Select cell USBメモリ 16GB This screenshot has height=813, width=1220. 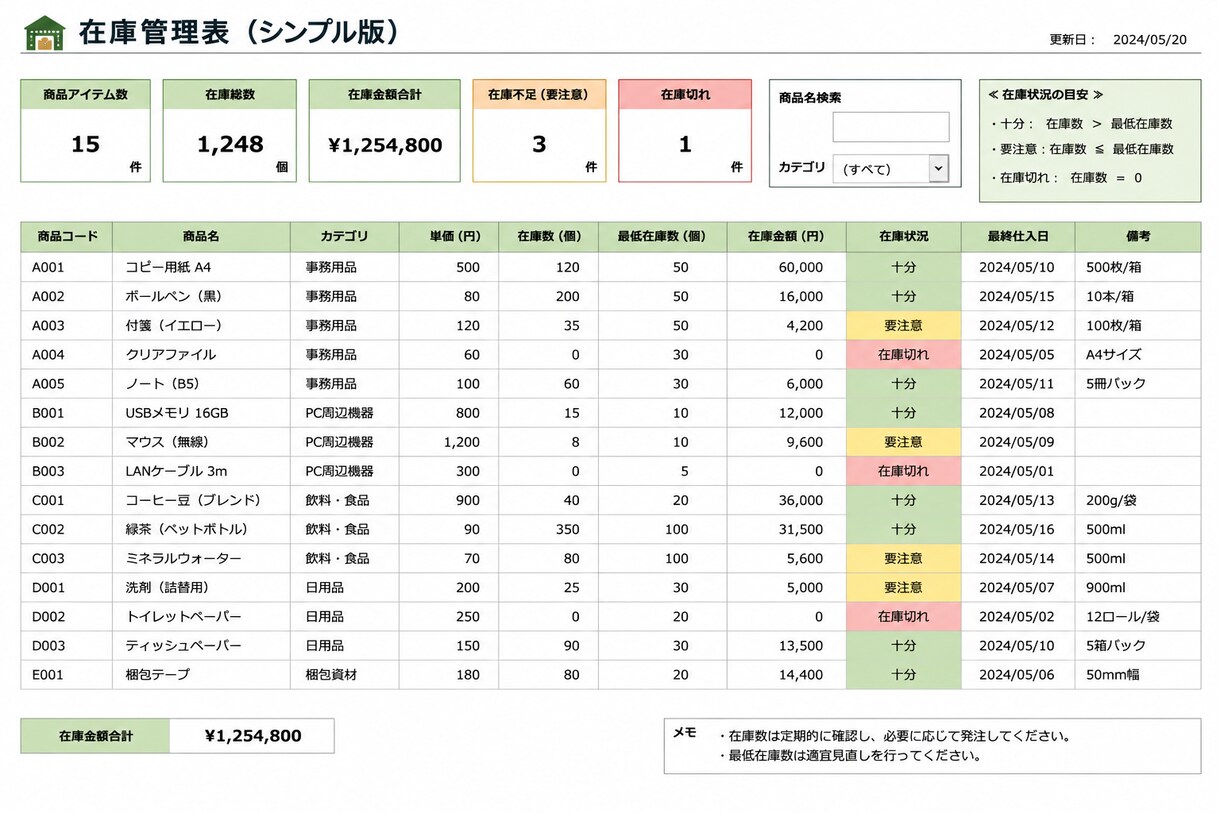pos(201,413)
